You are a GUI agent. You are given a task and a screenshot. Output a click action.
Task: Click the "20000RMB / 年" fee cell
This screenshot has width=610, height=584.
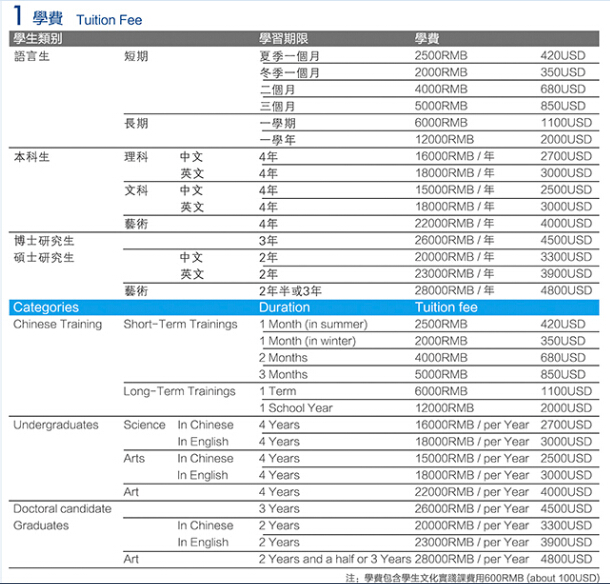[x=454, y=257]
